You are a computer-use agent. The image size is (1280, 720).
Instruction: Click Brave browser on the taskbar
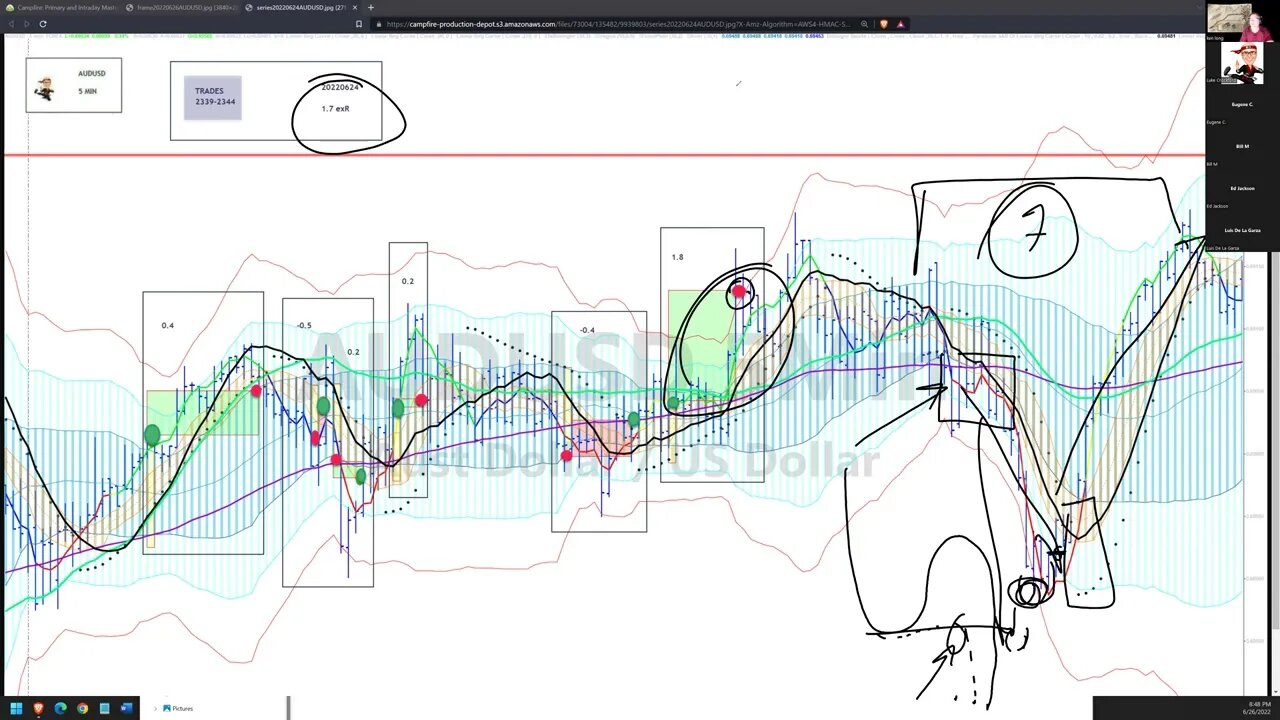click(39, 708)
